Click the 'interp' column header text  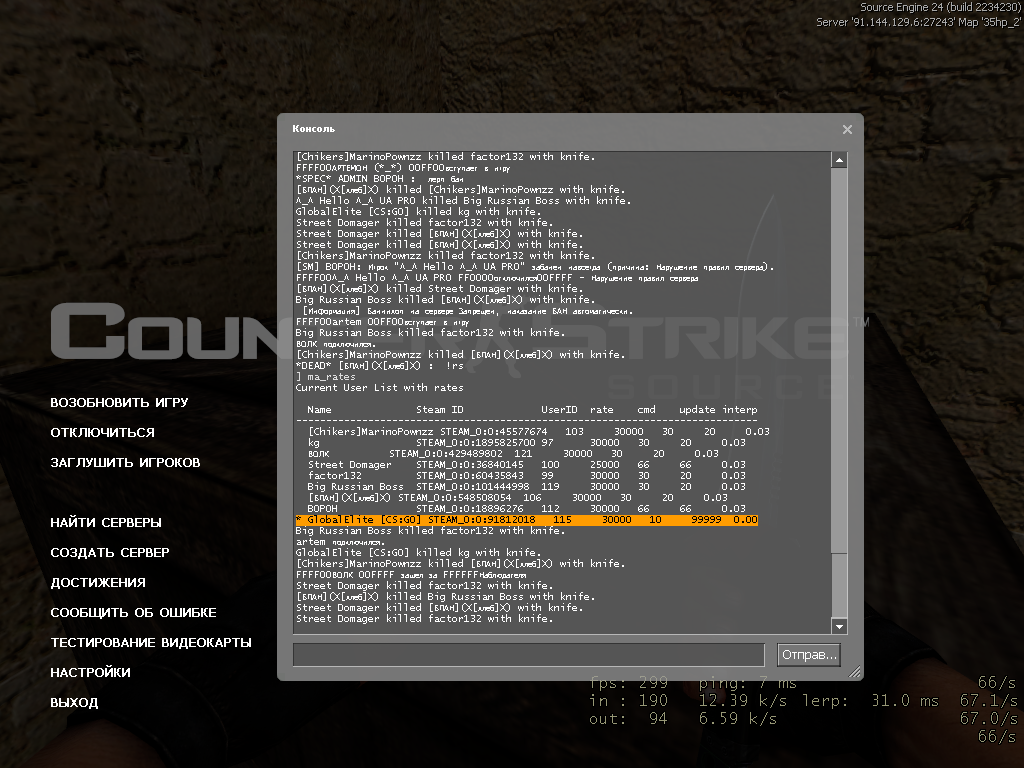point(740,409)
